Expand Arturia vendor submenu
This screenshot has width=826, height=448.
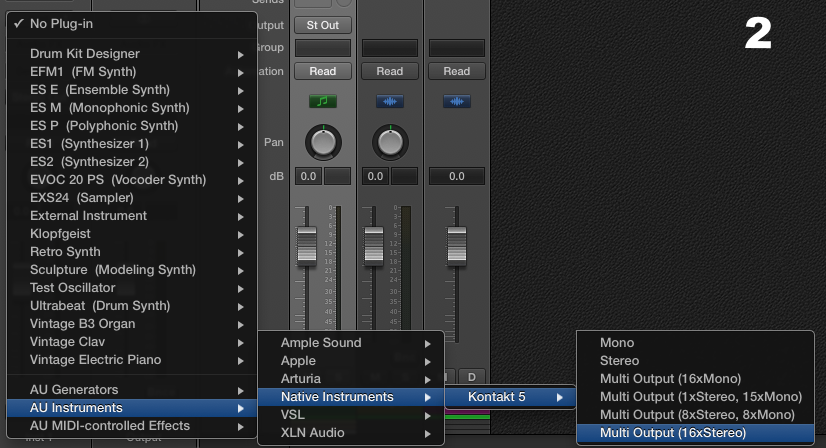[x=351, y=379]
